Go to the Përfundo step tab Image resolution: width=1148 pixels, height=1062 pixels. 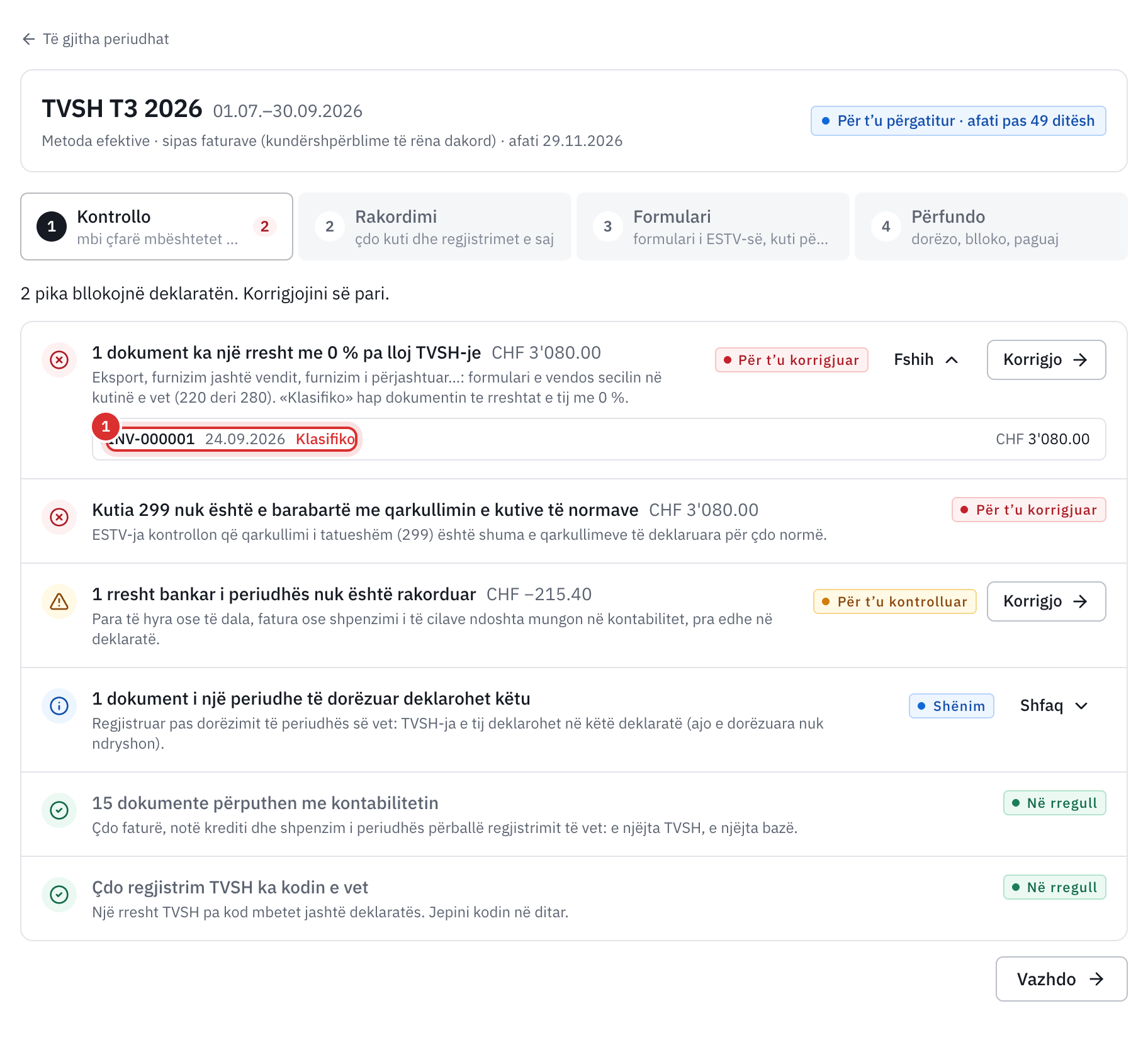click(991, 226)
